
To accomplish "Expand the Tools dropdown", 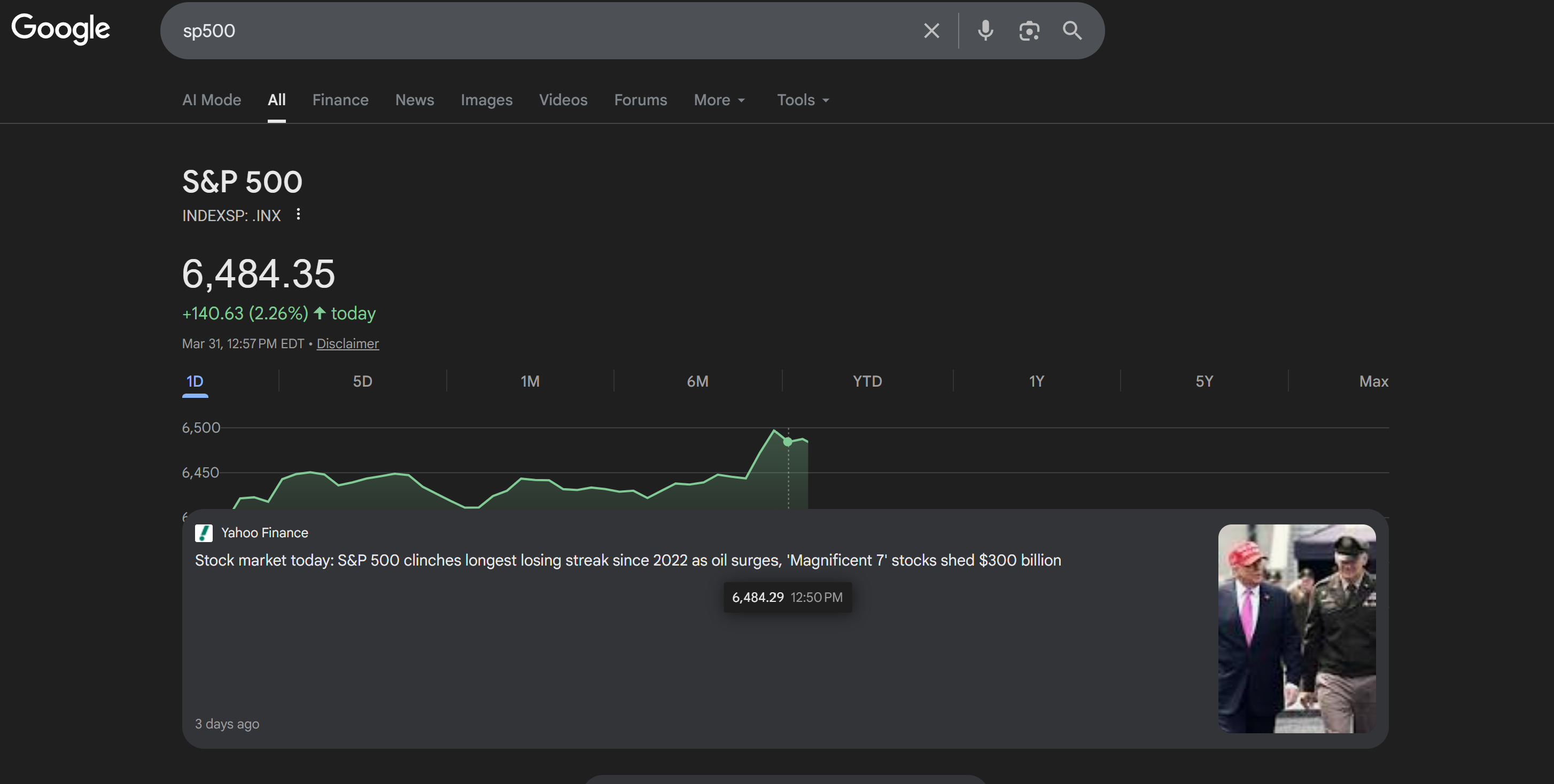I will coord(802,100).
